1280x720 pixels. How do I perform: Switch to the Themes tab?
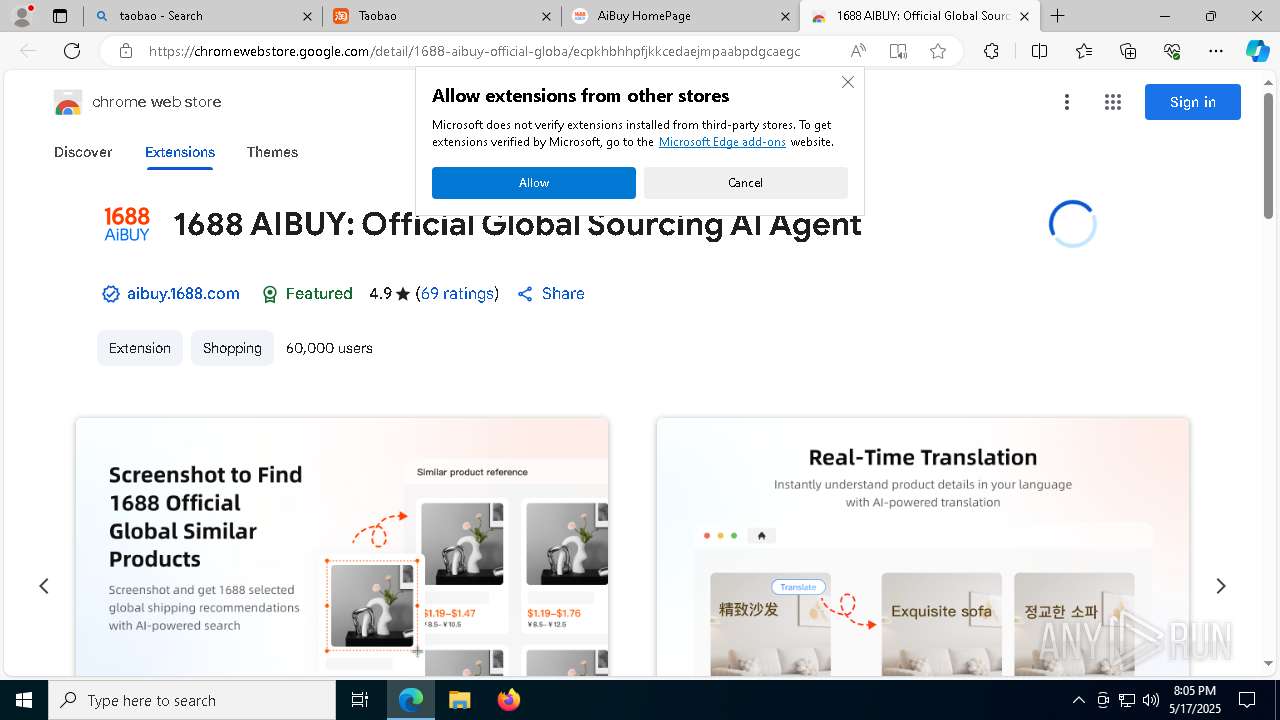[272, 152]
